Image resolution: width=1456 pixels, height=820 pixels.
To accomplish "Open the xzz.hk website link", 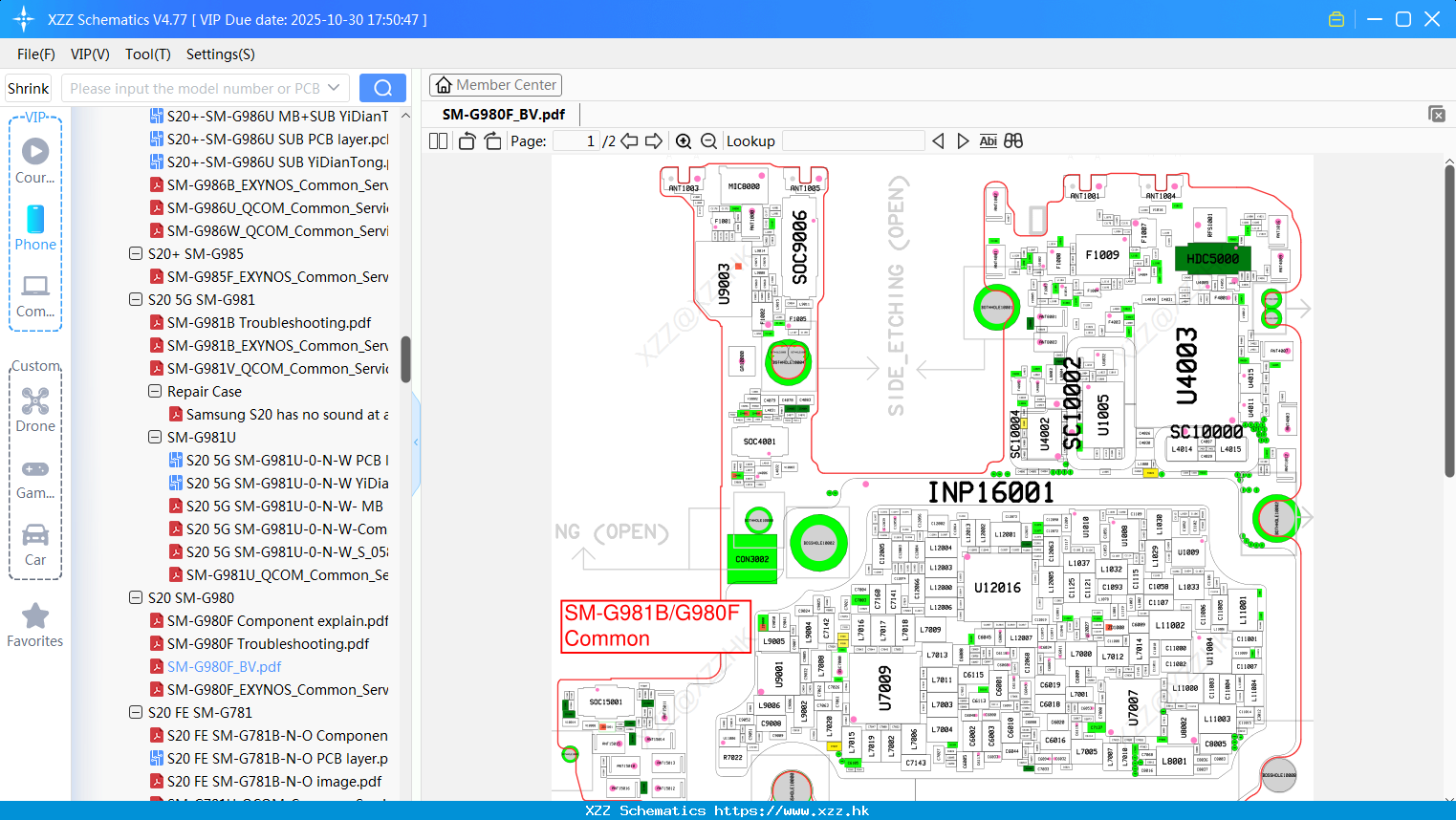I will 792,810.
